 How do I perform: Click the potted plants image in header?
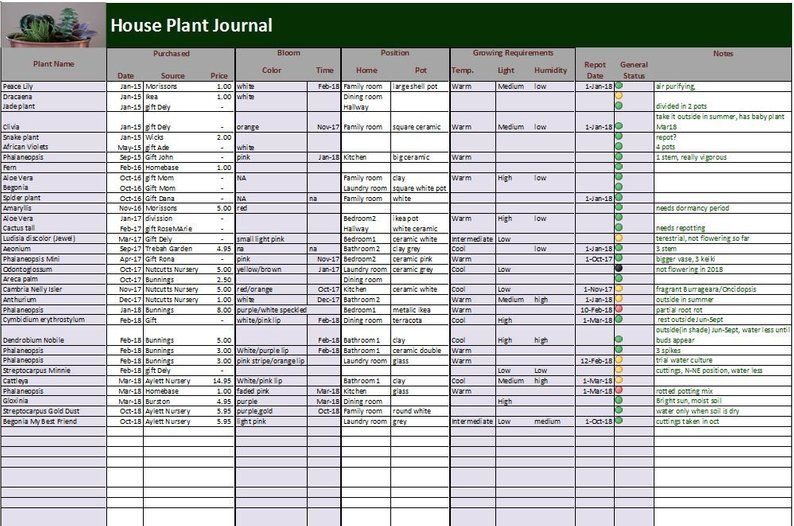click(53, 25)
